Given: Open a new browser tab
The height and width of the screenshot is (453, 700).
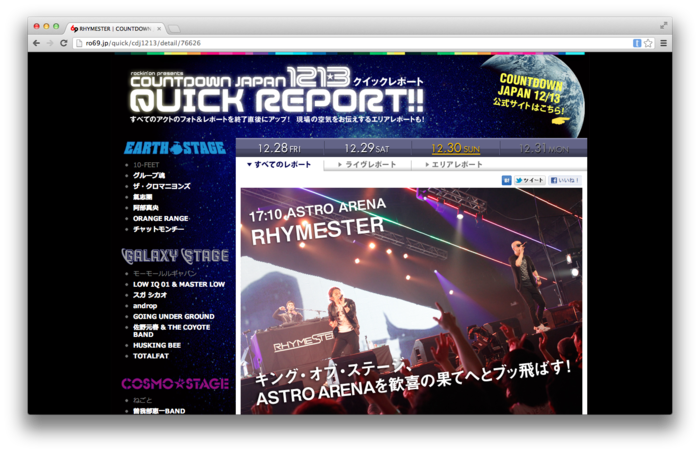Looking at the screenshot, I should [174, 29].
